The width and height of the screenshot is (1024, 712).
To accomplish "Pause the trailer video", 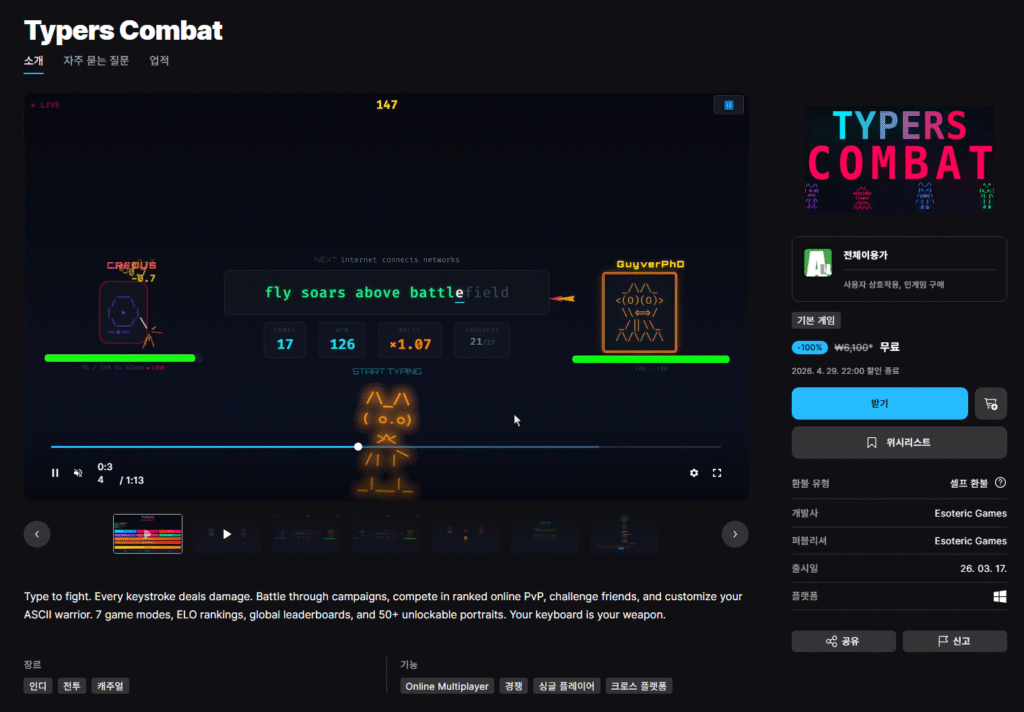I will click(x=55, y=473).
